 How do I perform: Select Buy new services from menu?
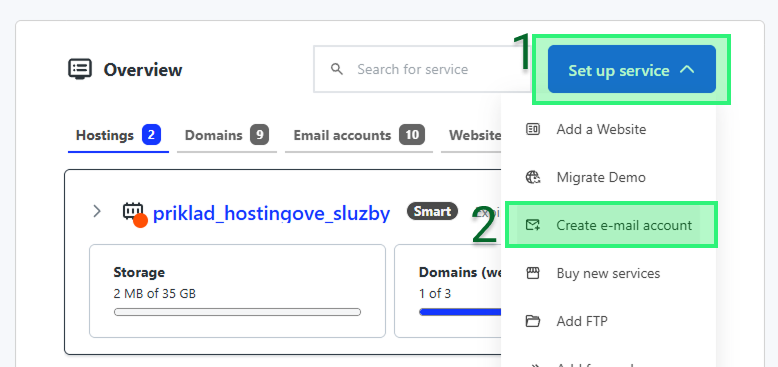[608, 273]
